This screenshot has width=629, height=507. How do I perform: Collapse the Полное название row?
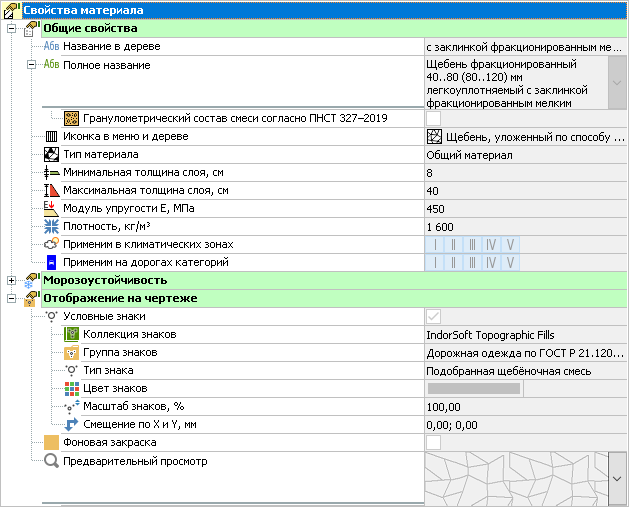coord(31,65)
